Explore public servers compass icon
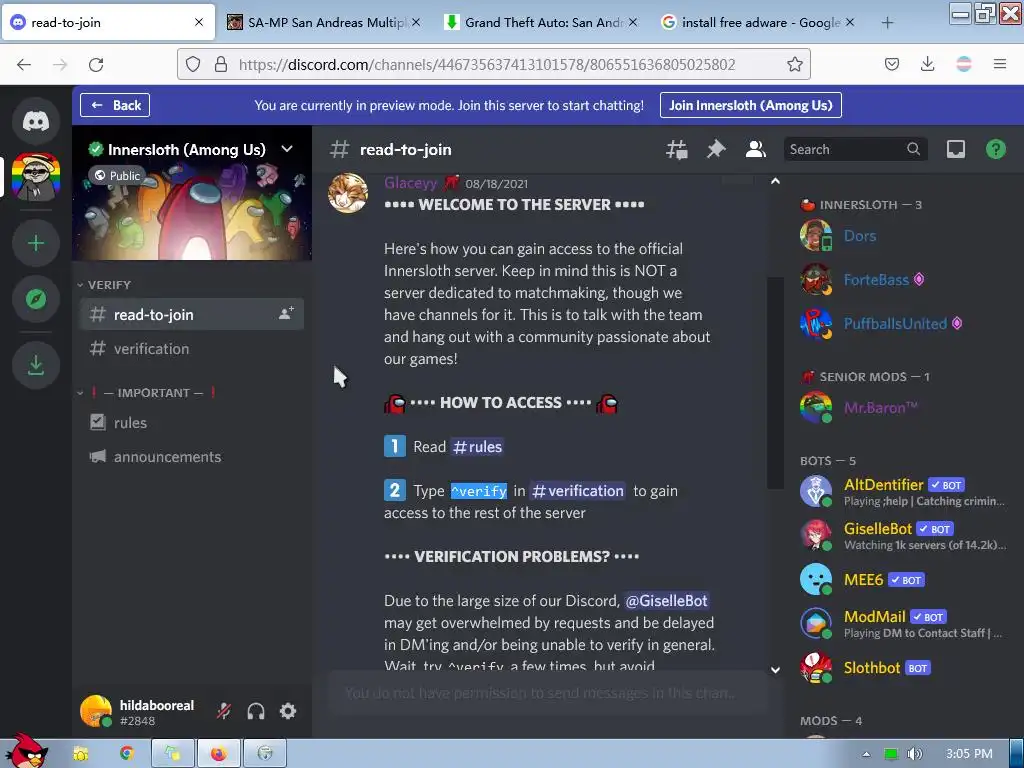 click(36, 299)
